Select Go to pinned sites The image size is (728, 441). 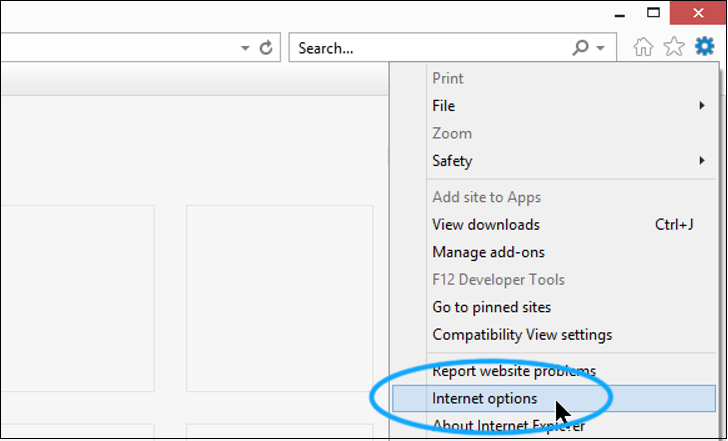pyautogui.click(x=491, y=307)
